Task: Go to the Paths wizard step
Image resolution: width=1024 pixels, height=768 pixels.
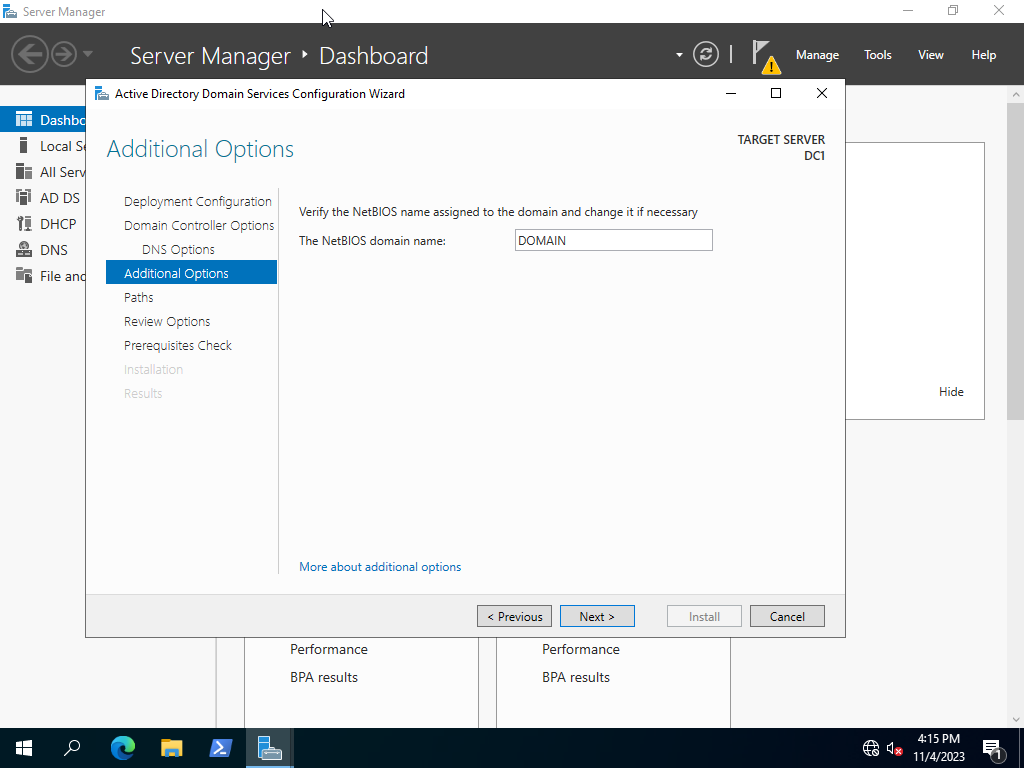Action: coord(138,297)
